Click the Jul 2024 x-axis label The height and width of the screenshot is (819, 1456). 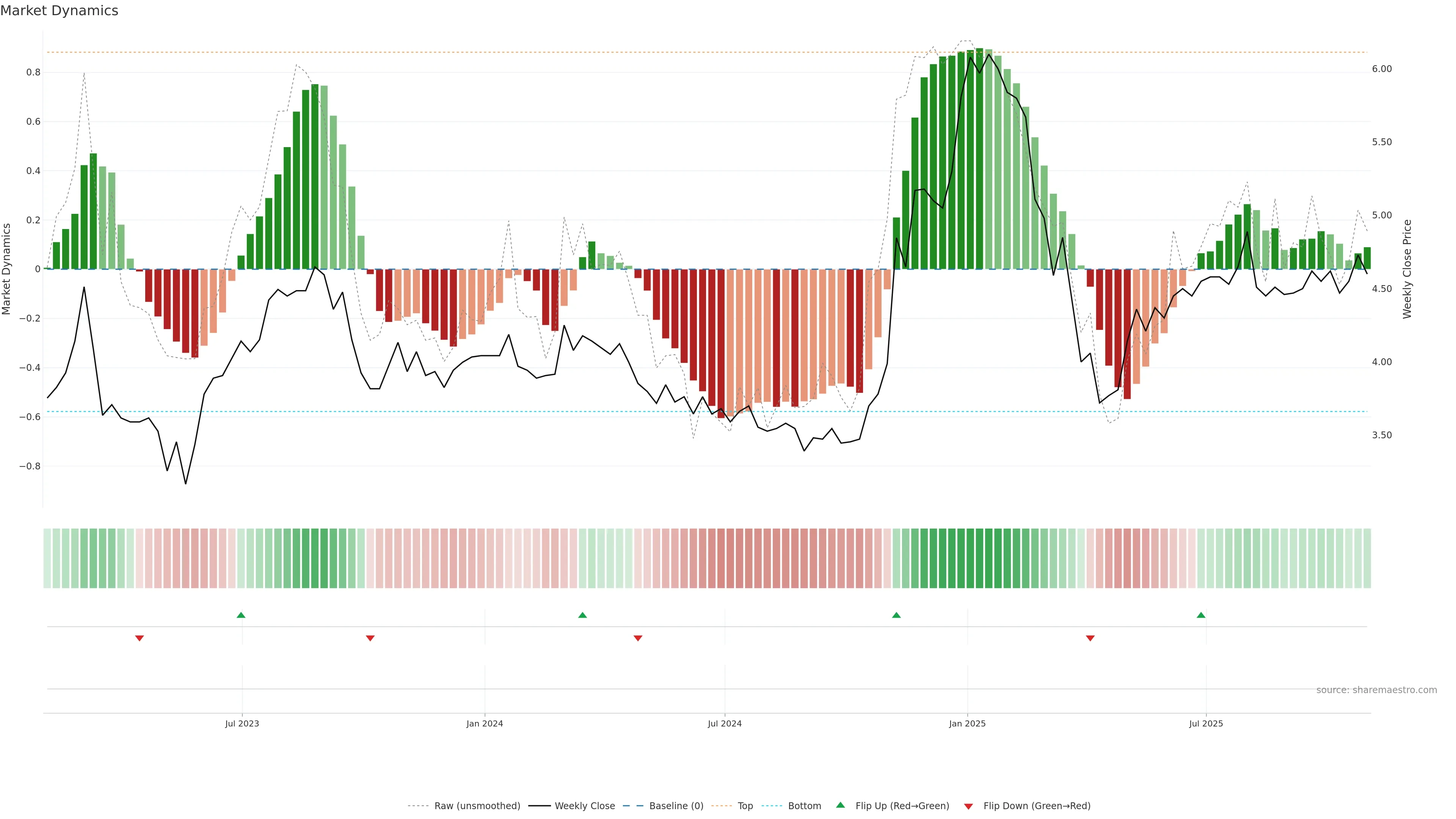(x=725, y=723)
